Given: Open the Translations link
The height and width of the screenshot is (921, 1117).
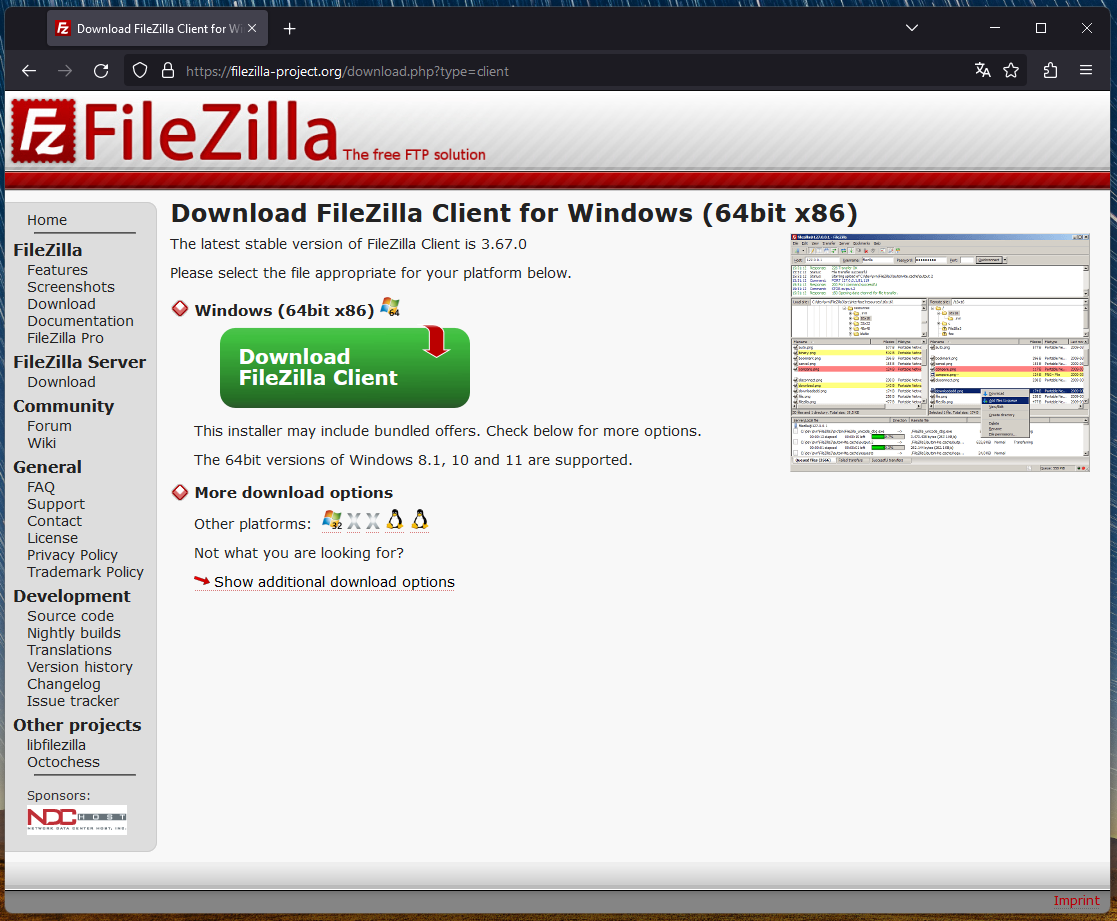Looking at the screenshot, I should (69, 650).
